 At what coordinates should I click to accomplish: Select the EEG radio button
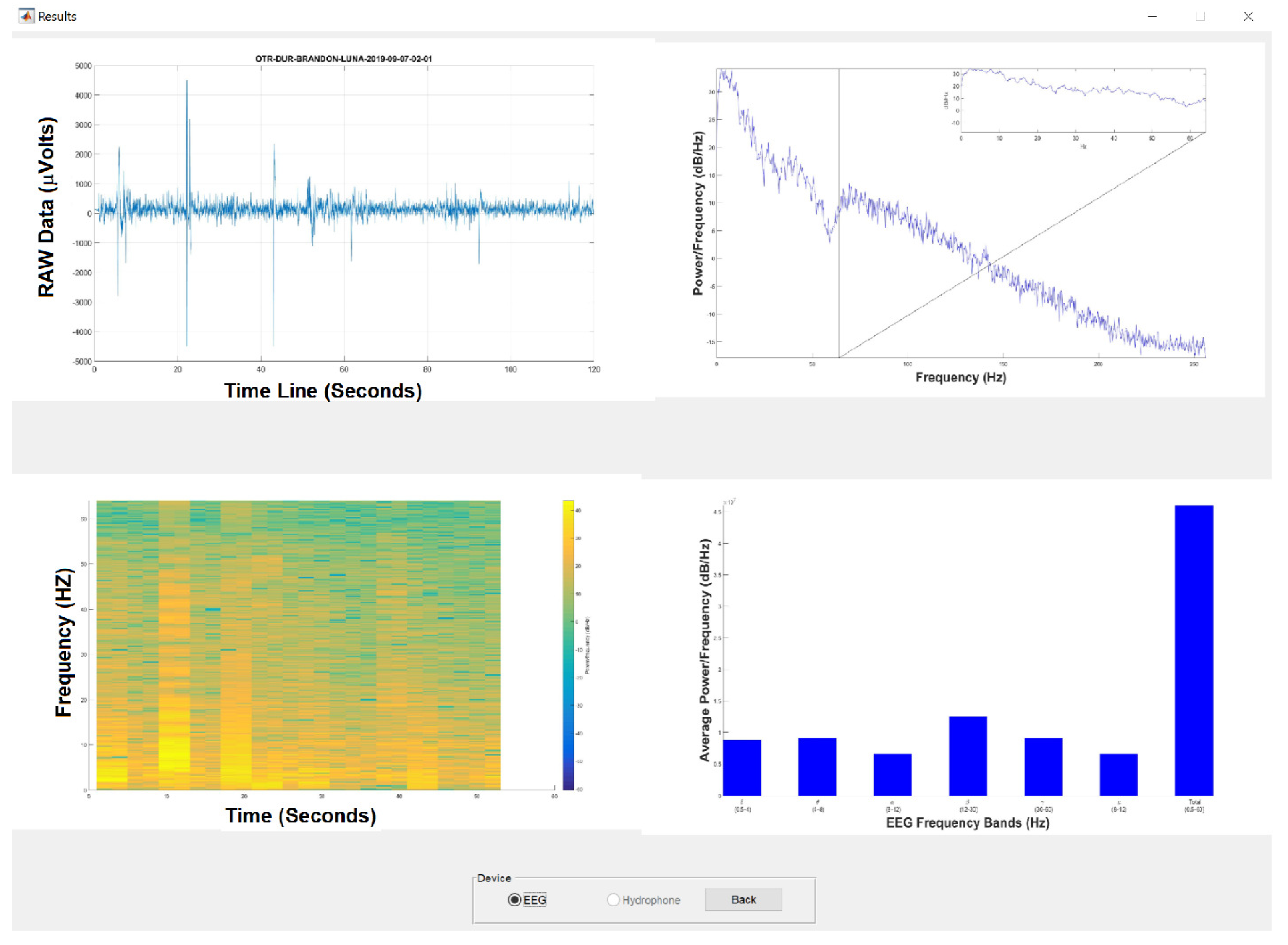click(514, 900)
